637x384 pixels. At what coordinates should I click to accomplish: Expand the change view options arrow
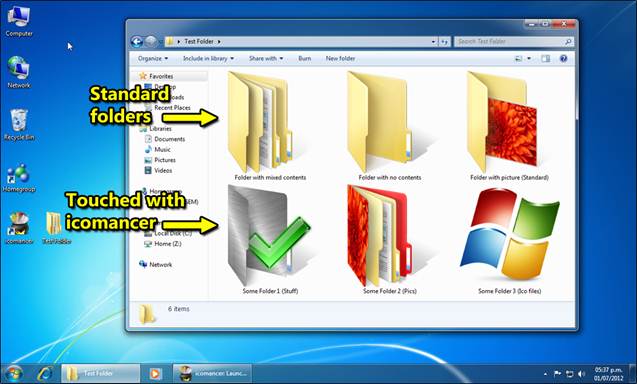[x=529, y=59]
